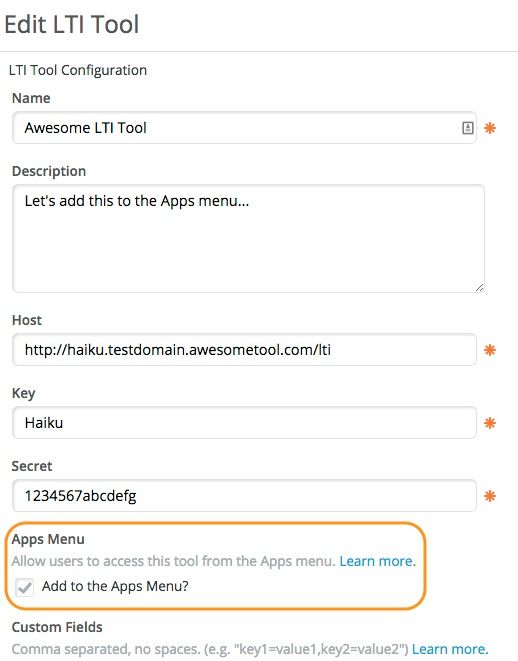Focus the Name field containing Awesome LTI Tool
Viewport: 518px width, 661px height.
pyautogui.click(x=244, y=128)
